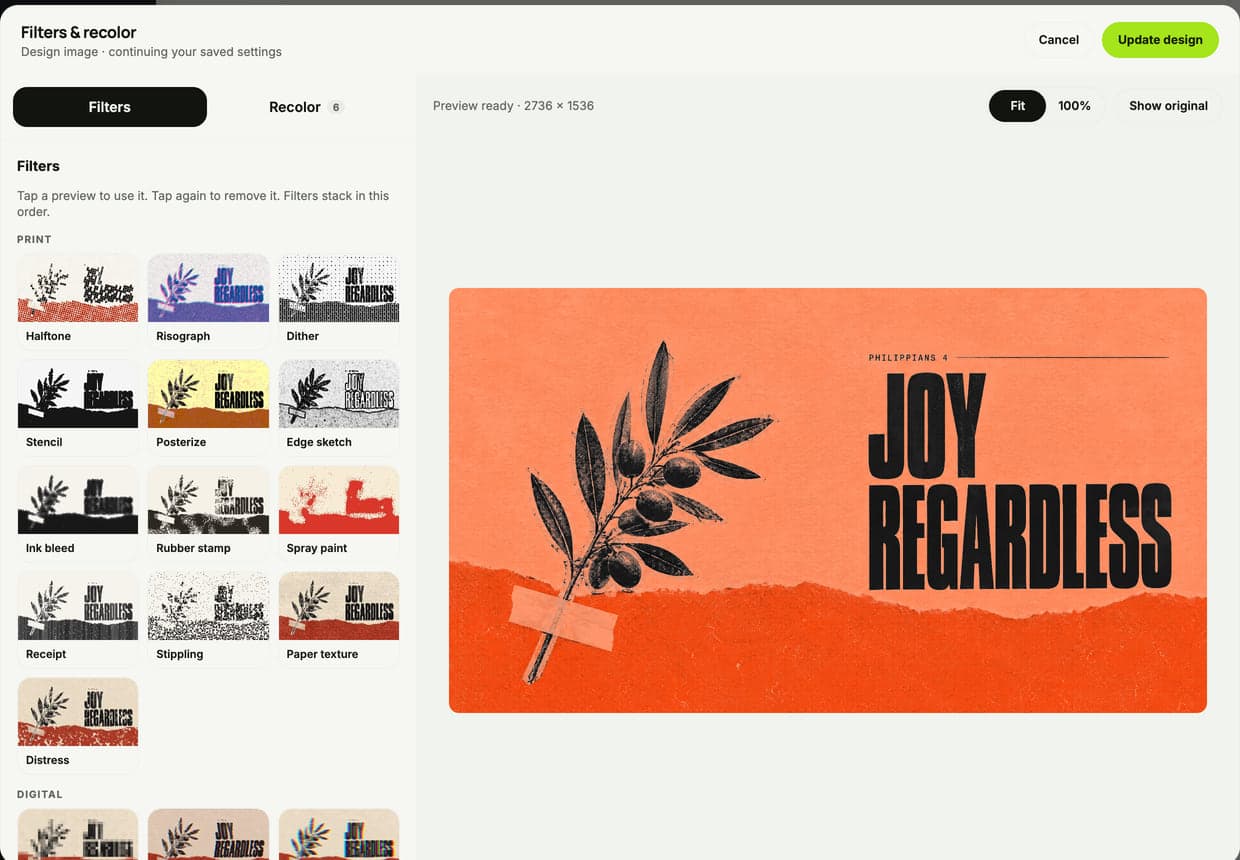Click the "Filters & recolor" dialog title
The image size is (1240, 860).
[x=79, y=32]
